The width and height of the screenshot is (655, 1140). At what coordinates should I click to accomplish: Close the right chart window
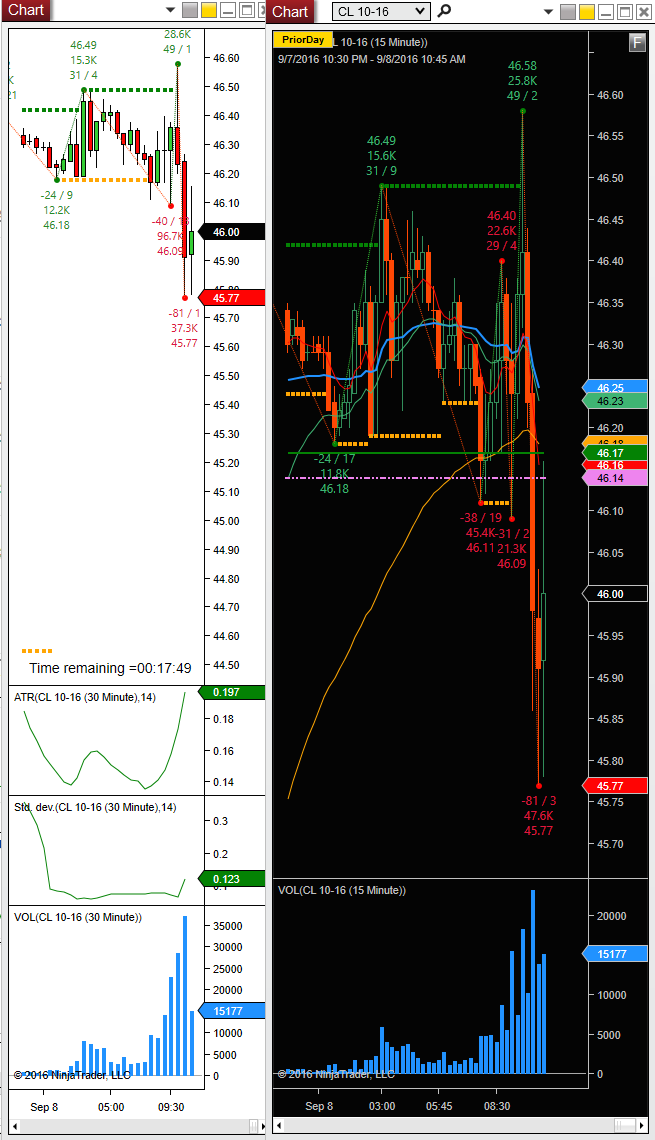(x=643, y=12)
